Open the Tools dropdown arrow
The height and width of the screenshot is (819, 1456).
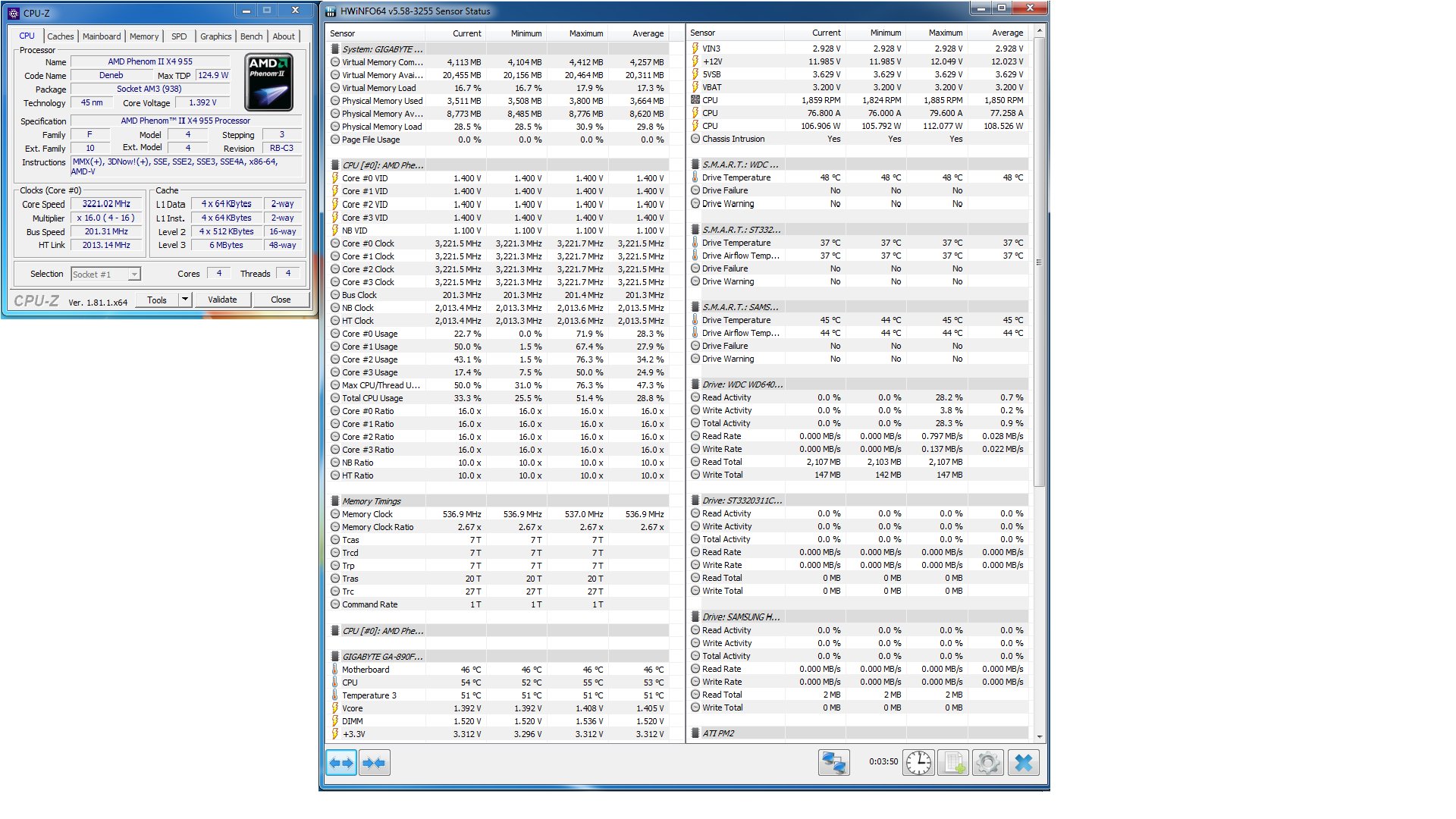184,300
